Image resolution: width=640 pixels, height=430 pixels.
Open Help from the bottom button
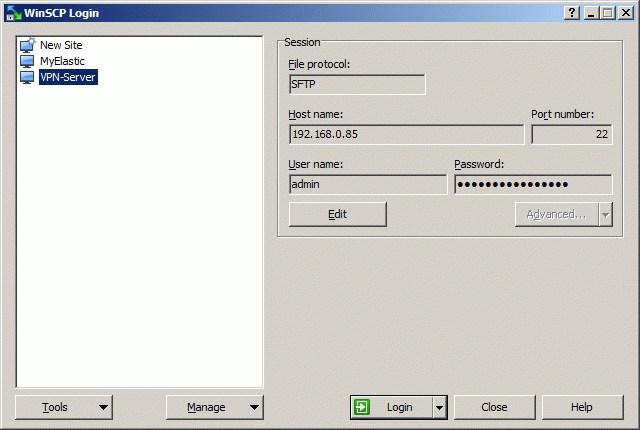(x=582, y=407)
